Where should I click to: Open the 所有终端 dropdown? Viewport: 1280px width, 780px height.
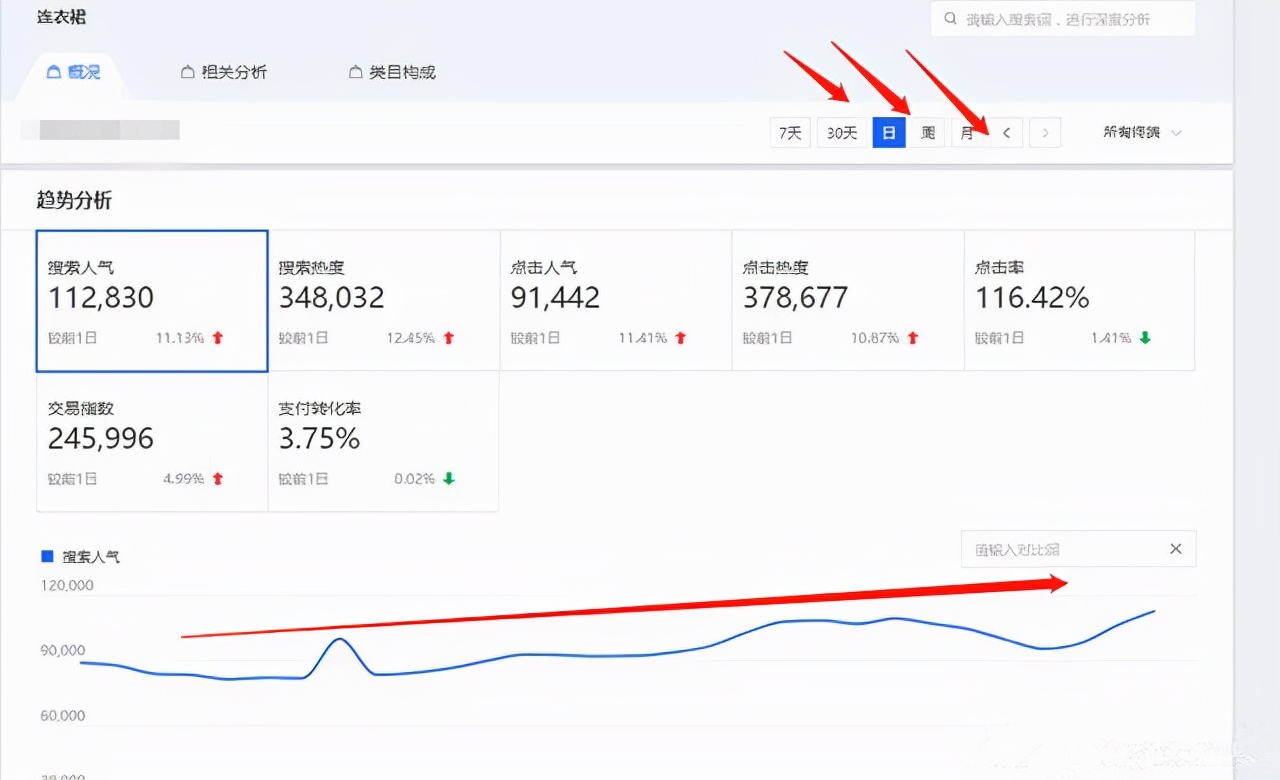click(x=1139, y=132)
